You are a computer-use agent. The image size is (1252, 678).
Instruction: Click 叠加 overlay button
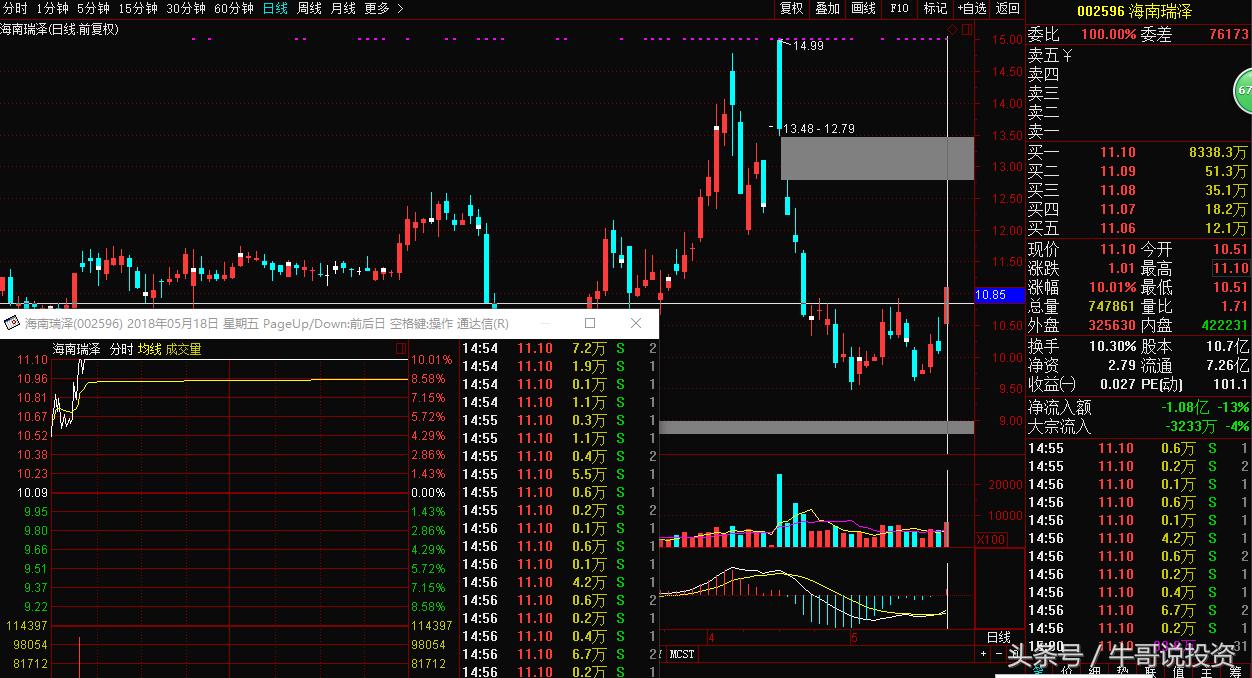827,8
